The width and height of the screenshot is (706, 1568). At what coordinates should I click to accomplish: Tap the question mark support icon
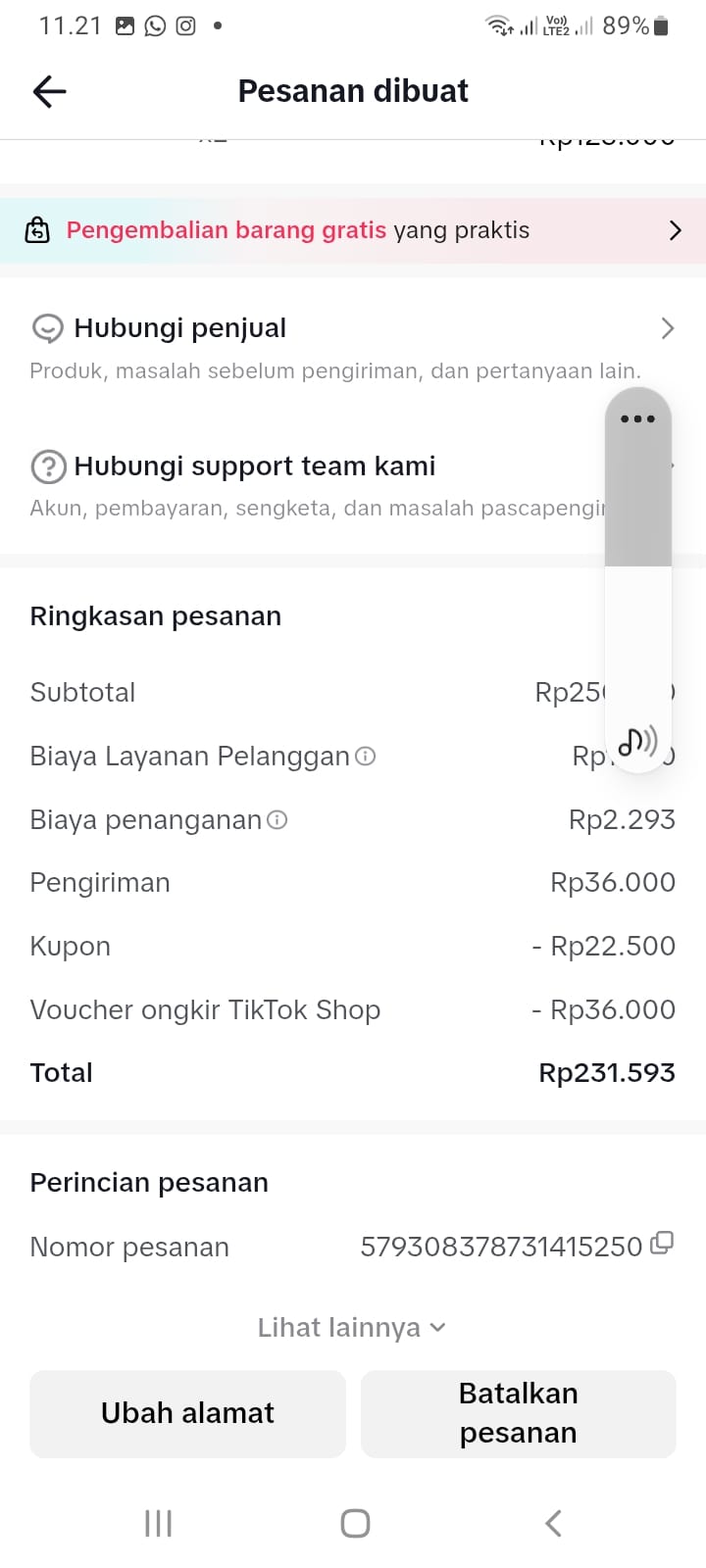(x=48, y=466)
